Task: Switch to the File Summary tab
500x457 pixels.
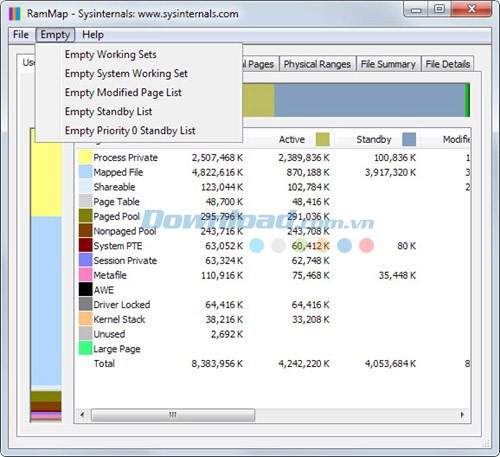Action: pos(388,64)
